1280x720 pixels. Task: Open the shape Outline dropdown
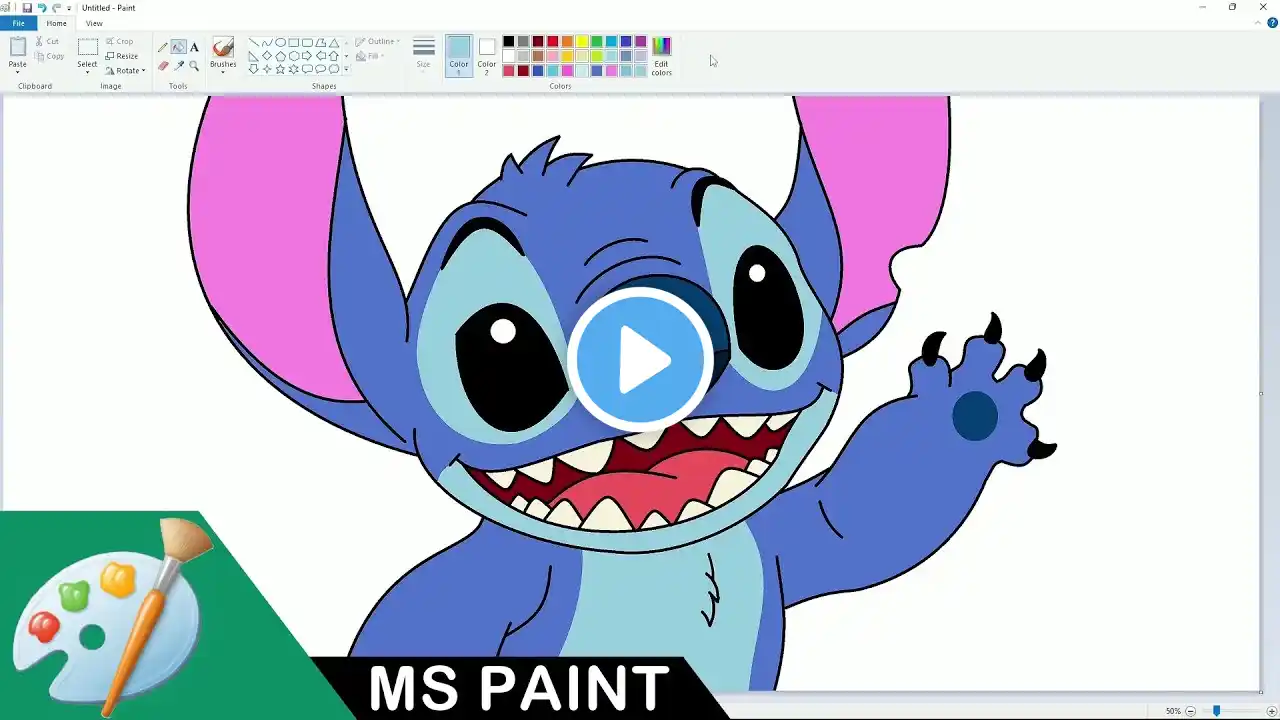tap(378, 42)
